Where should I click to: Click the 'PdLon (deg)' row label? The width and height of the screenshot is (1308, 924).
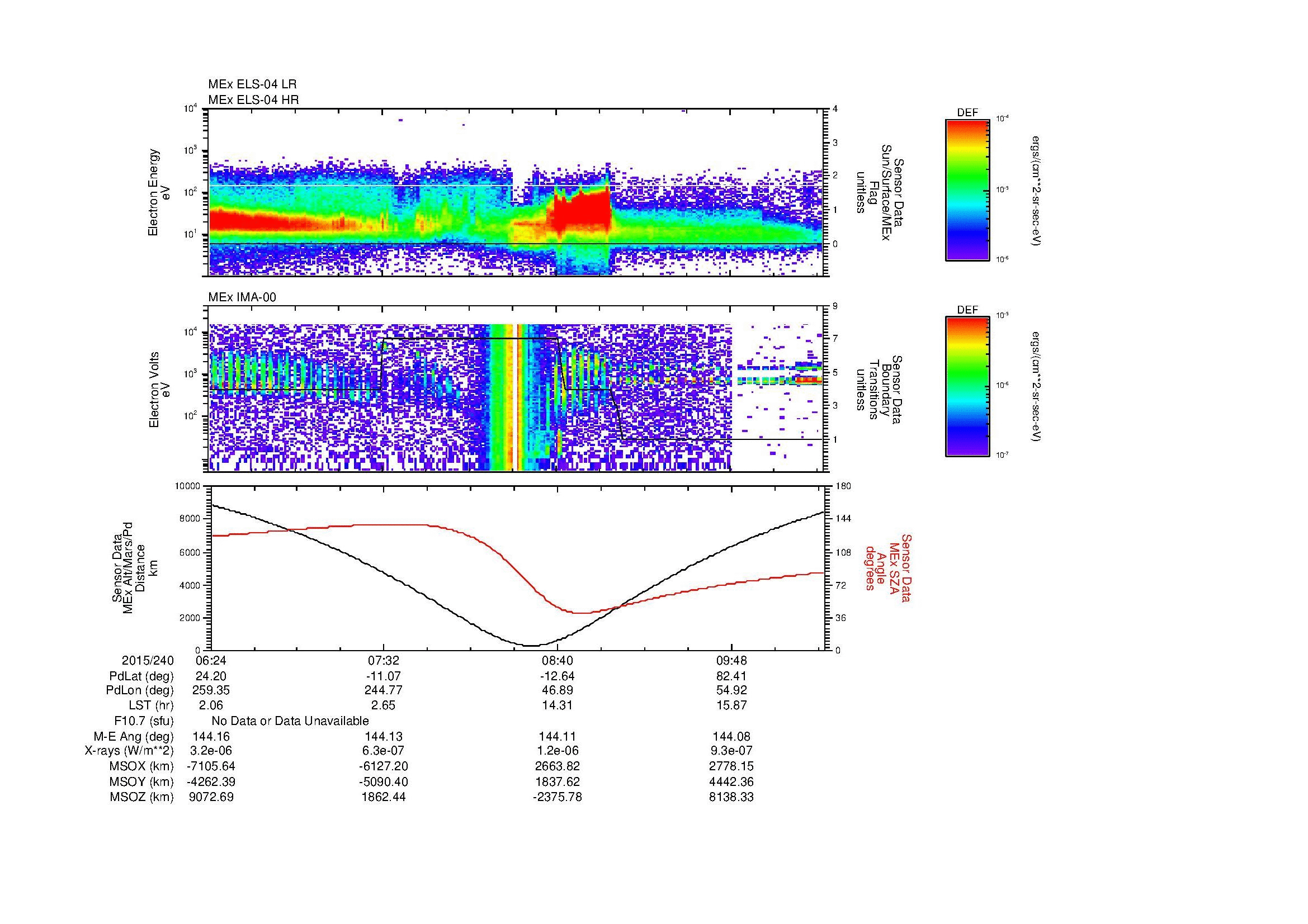tap(141, 690)
